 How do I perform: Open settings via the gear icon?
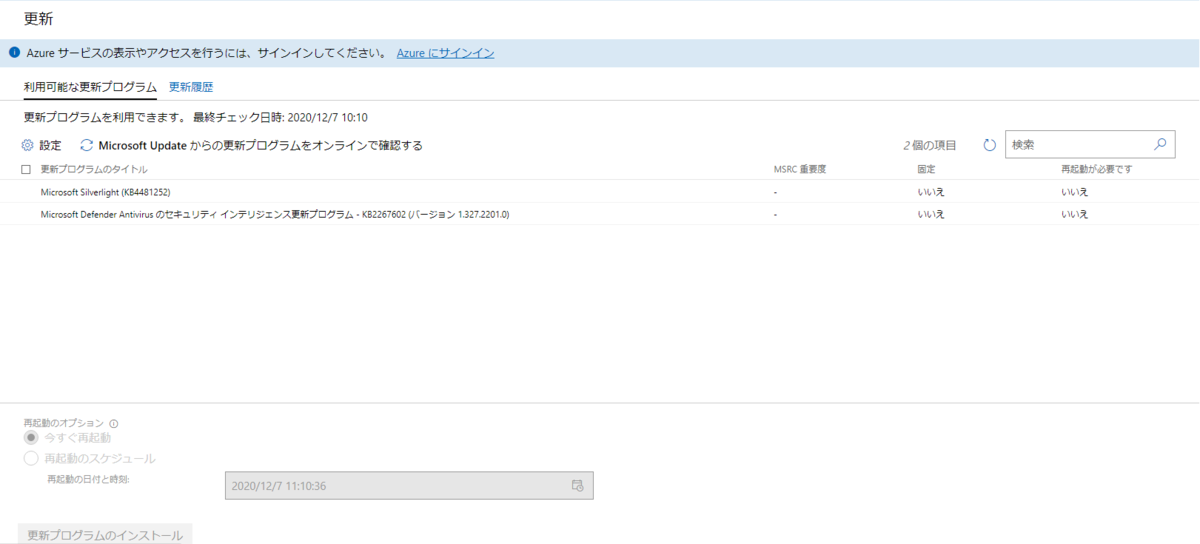(x=27, y=145)
